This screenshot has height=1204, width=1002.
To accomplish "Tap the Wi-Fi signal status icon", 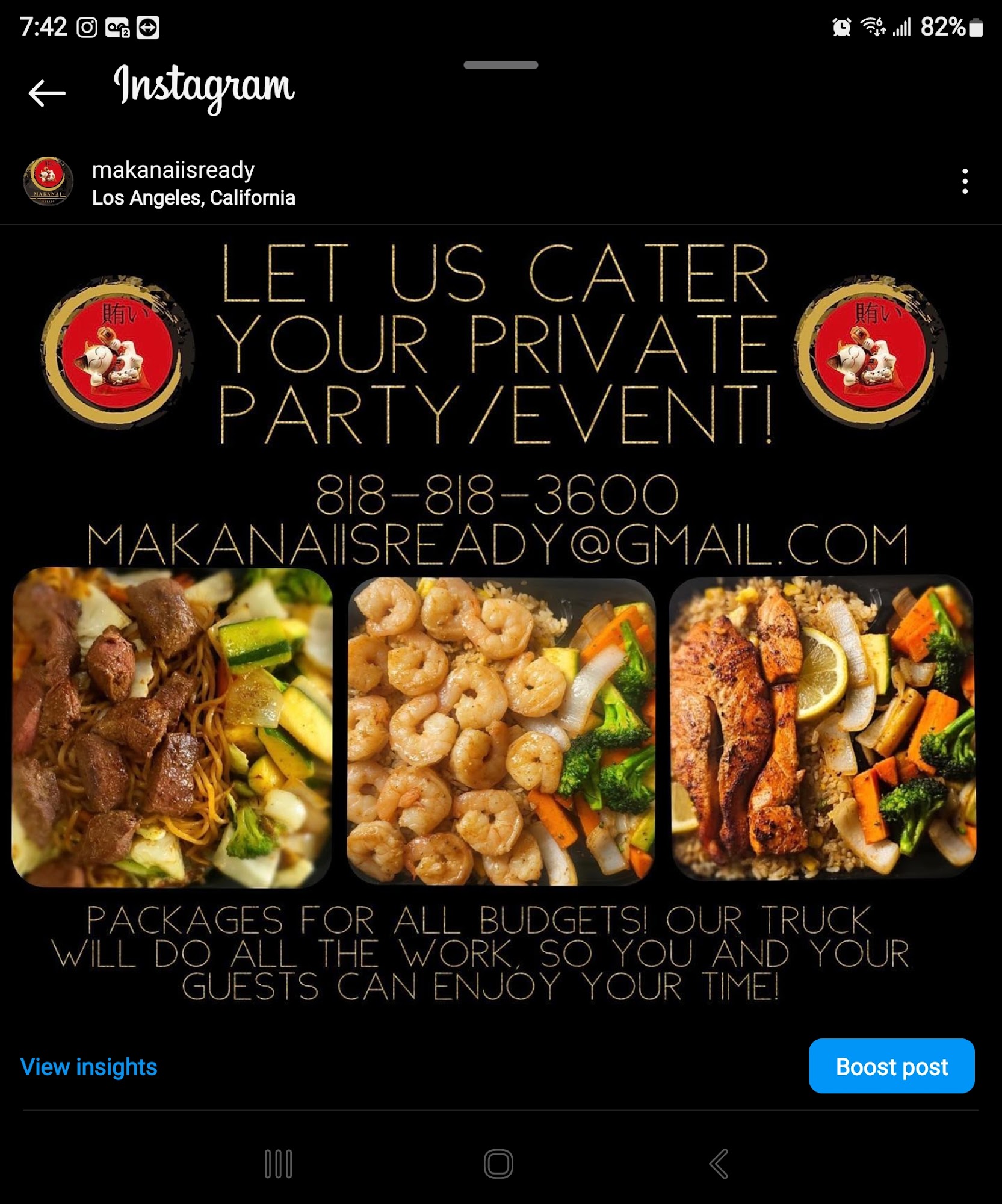I will [x=873, y=27].
